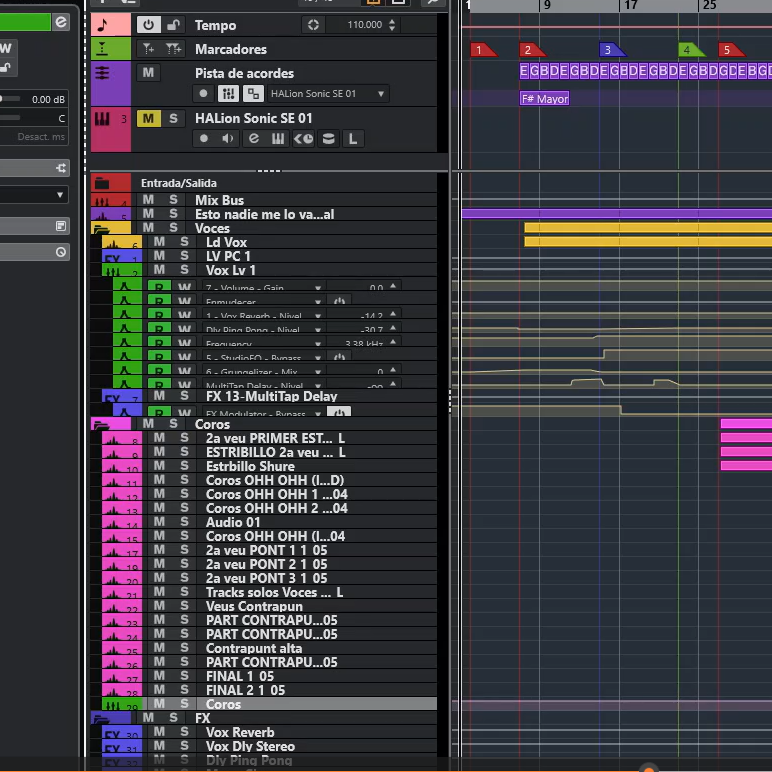Screen dimensions: 772x772
Task: Click the Lanes 'L' icon on HALion track
Action: pos(353,139)
